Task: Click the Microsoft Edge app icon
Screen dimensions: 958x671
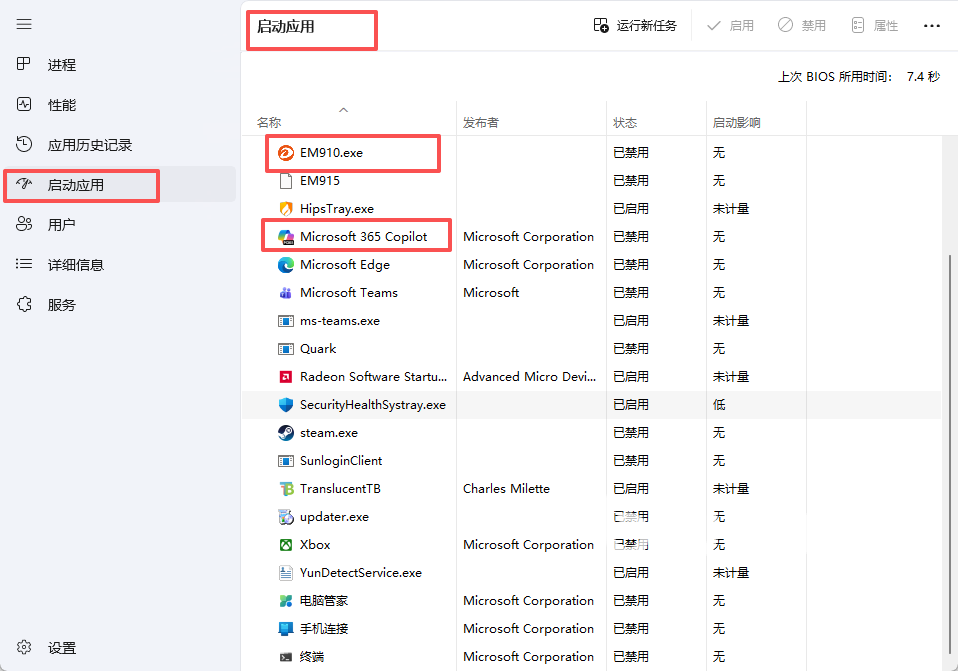Action: (285, 265)
